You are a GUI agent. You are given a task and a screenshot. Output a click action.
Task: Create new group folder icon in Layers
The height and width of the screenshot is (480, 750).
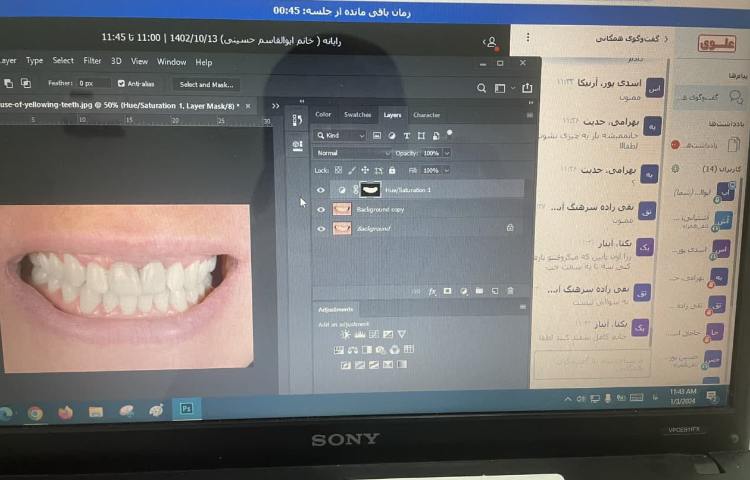(479, 291)
